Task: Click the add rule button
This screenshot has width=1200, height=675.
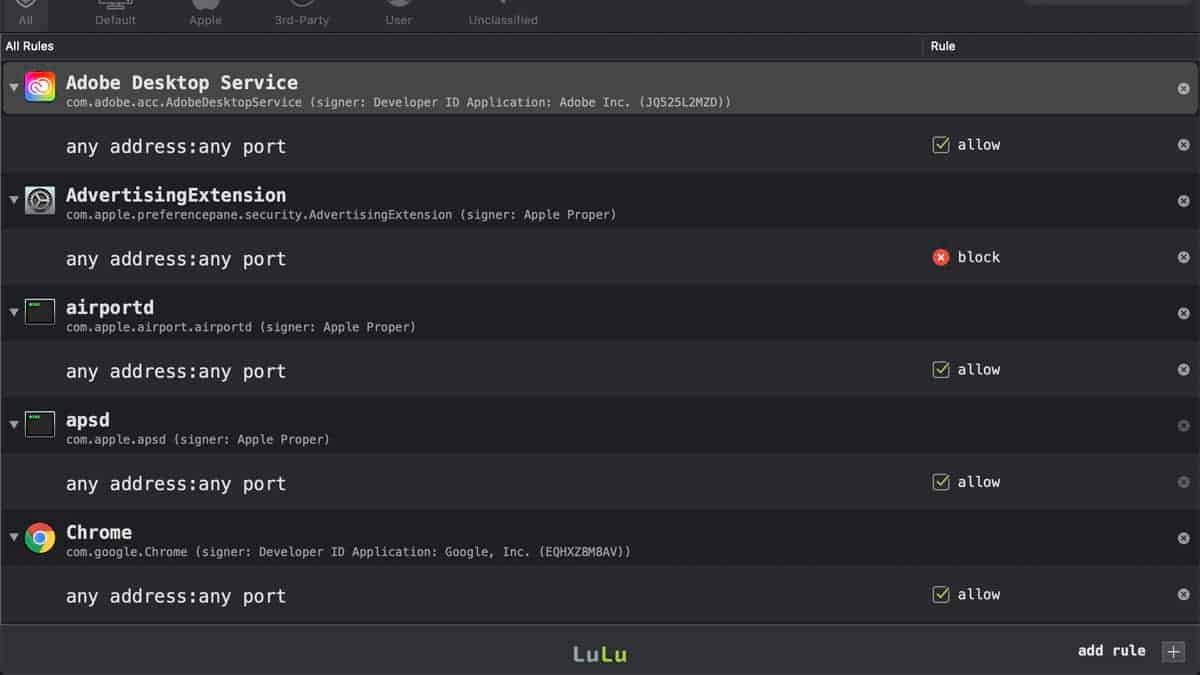Action: [1112, 650]
